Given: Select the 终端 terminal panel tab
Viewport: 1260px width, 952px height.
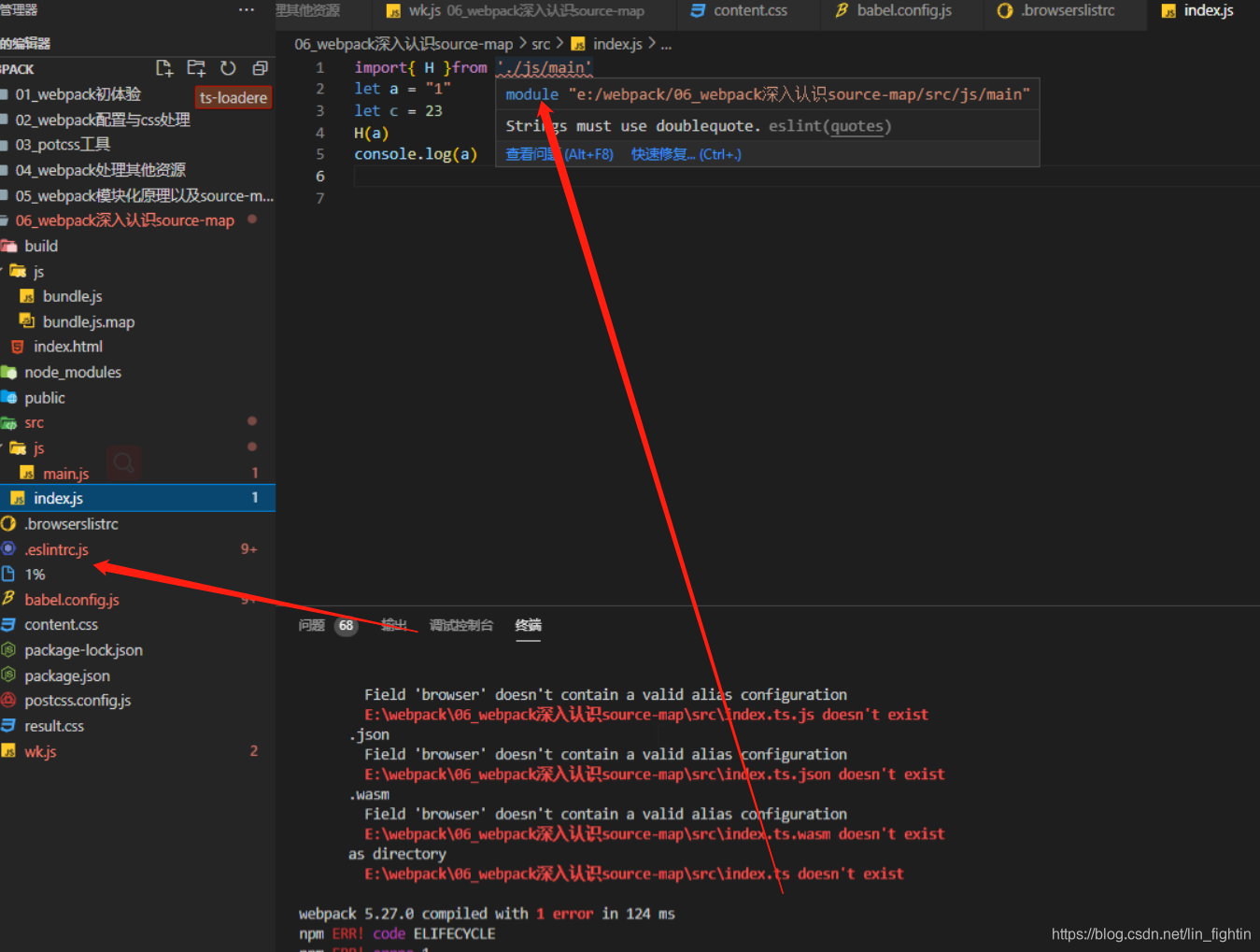Looking at the screenshot, I should (528, 625).
